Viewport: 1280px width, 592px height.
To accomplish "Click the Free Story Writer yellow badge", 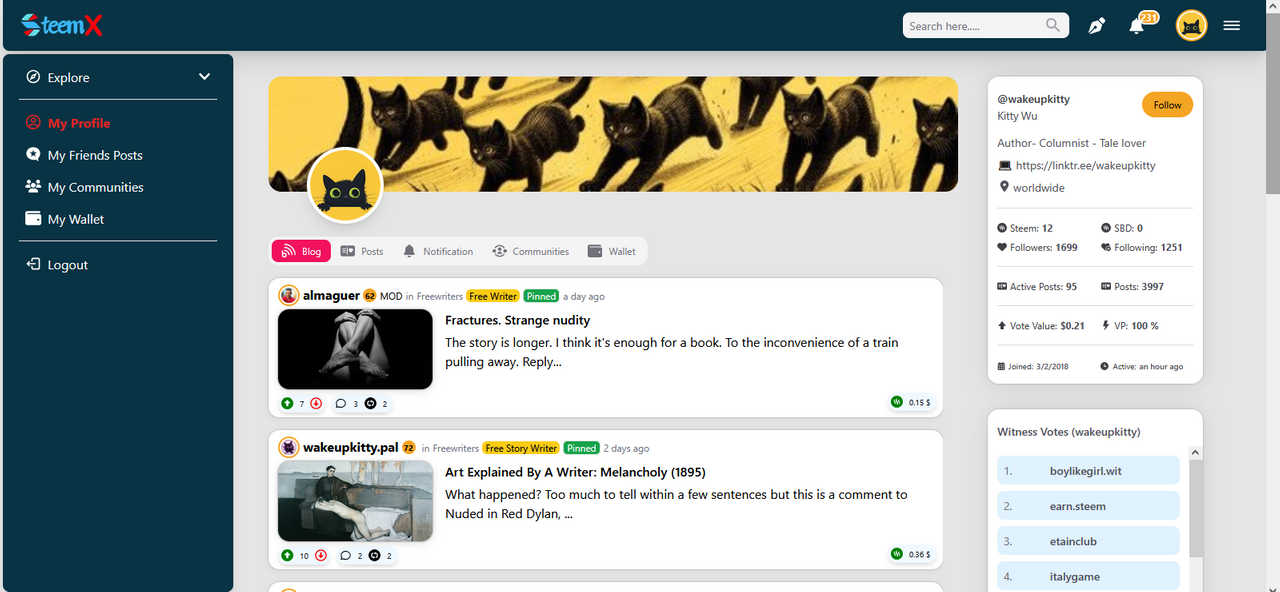I will (520, 448).
